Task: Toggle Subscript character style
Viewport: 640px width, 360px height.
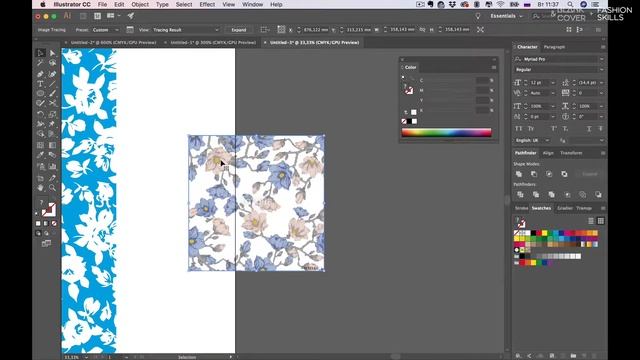Action: click(x=565, y=129)
